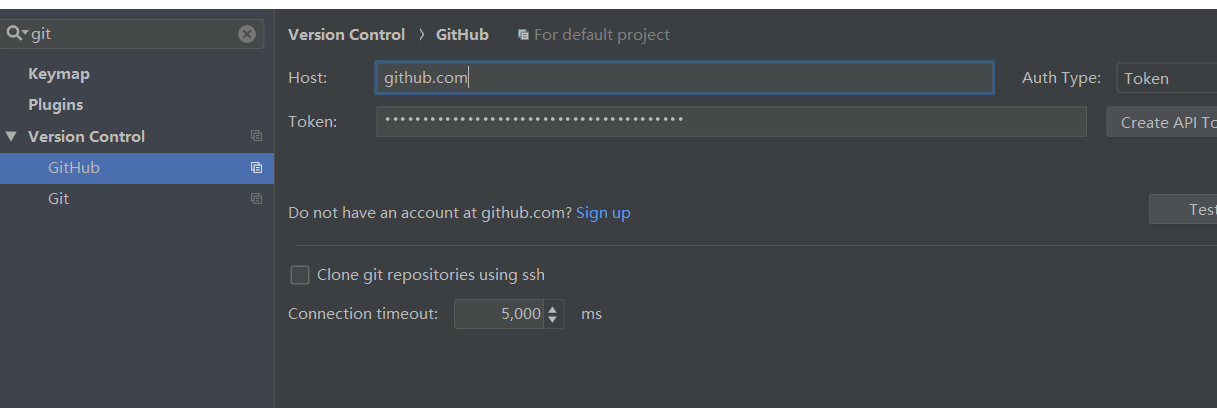Open the Plugins settings page
Image resolution: width=1217 pixels, height=408 pixels.
pyautogui.click(x=56, y=105)
